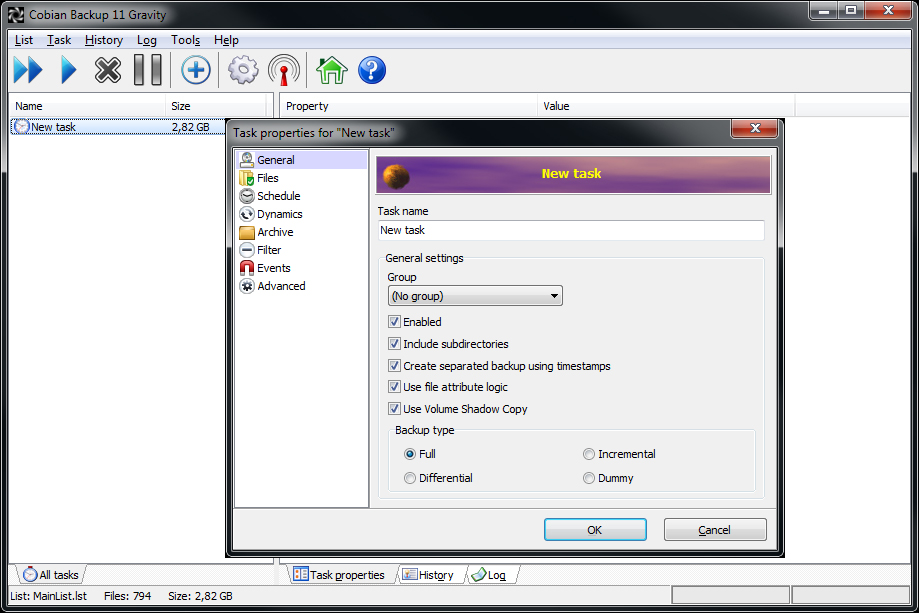Viewport: 919px width, 613px height.
Task: Click the Value column header
Action: point(666,106)
